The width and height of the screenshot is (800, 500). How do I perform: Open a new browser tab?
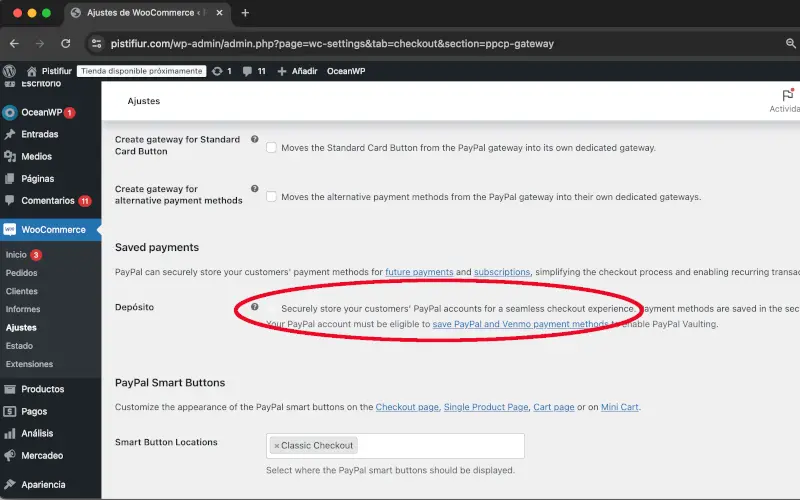tap(245, 13)
